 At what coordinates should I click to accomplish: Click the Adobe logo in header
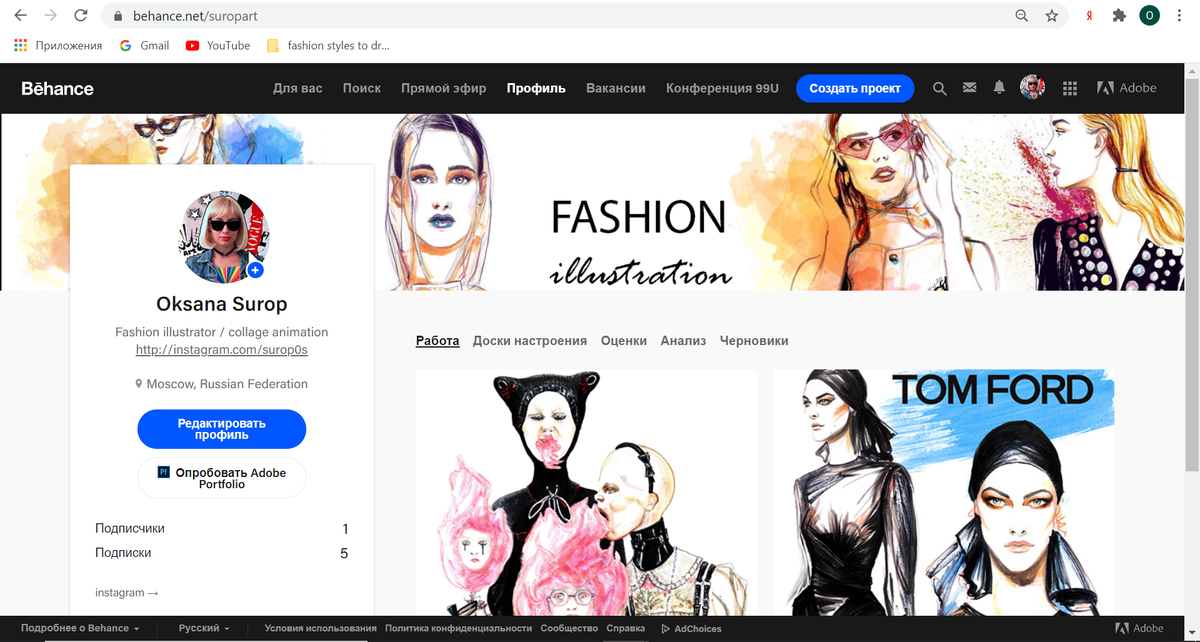pyautogui.click(x=1127, y=88)
